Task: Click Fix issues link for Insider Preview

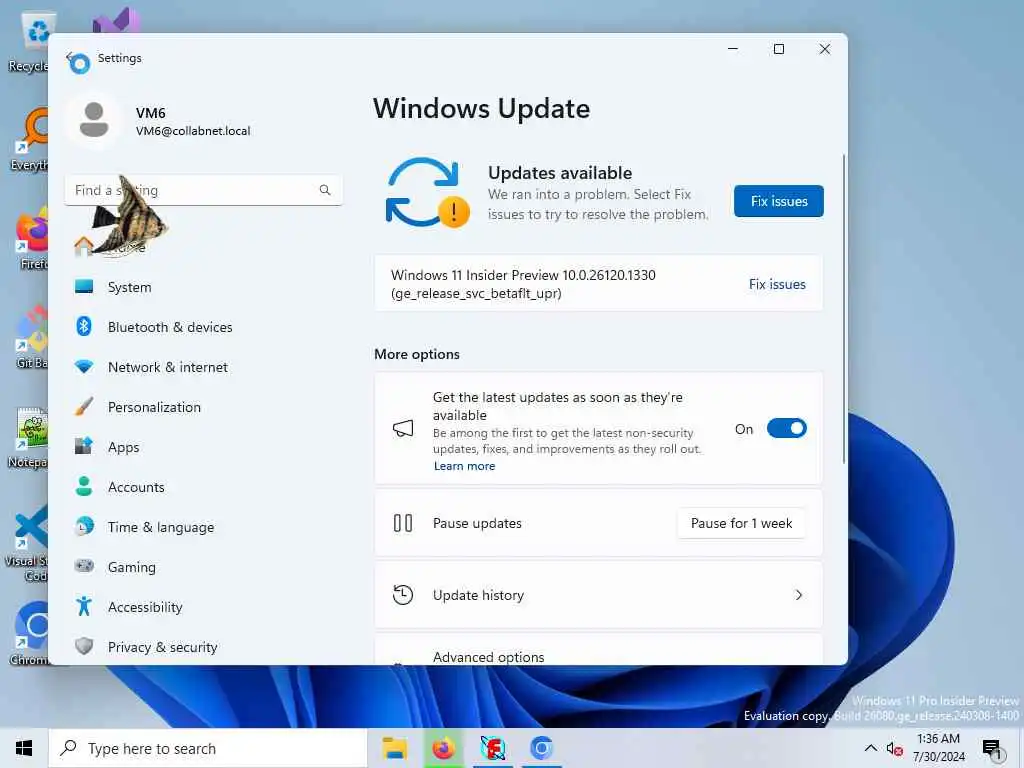Action: pos(777,284)
